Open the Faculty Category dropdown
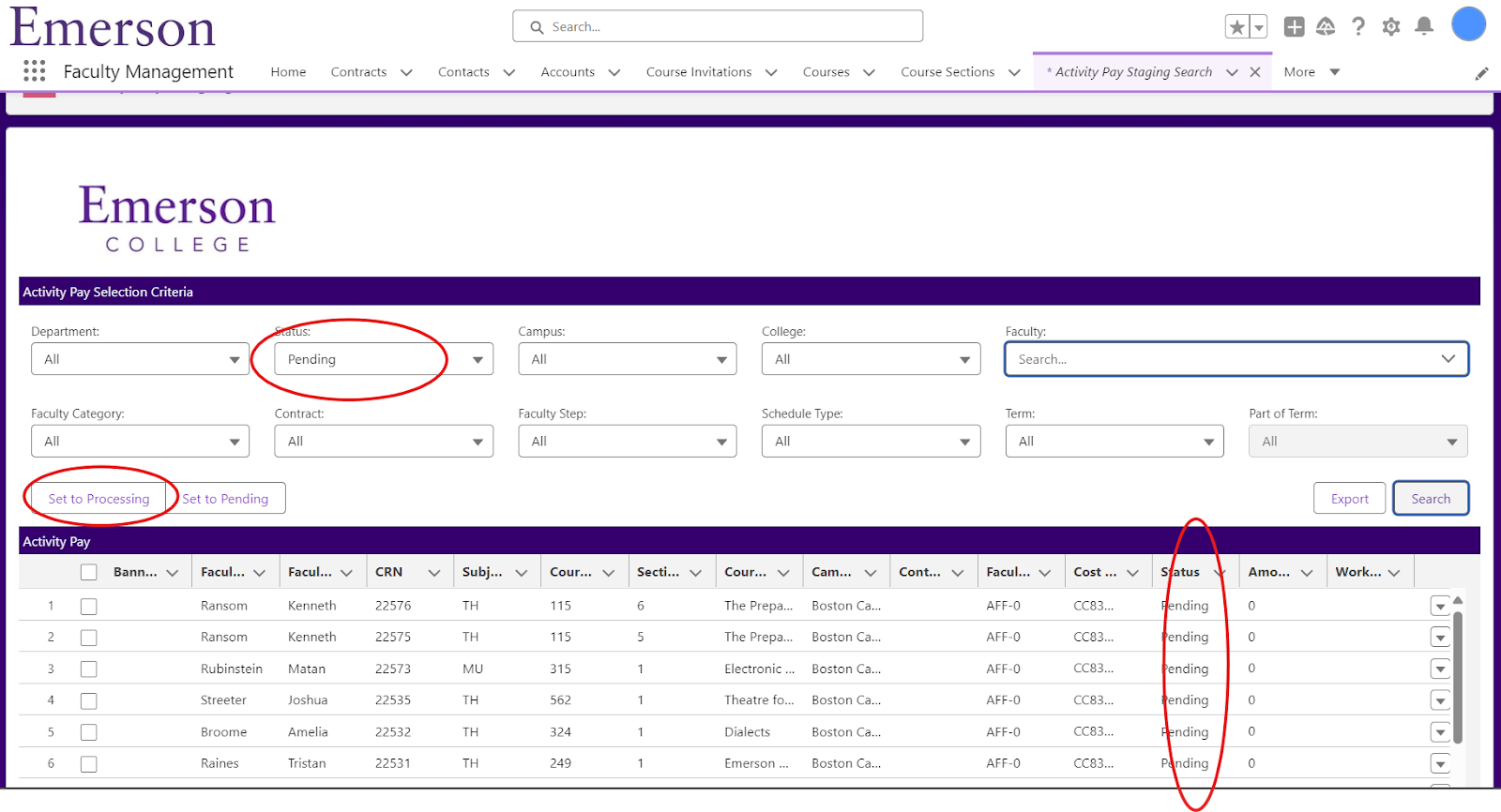 pos(141,442)
